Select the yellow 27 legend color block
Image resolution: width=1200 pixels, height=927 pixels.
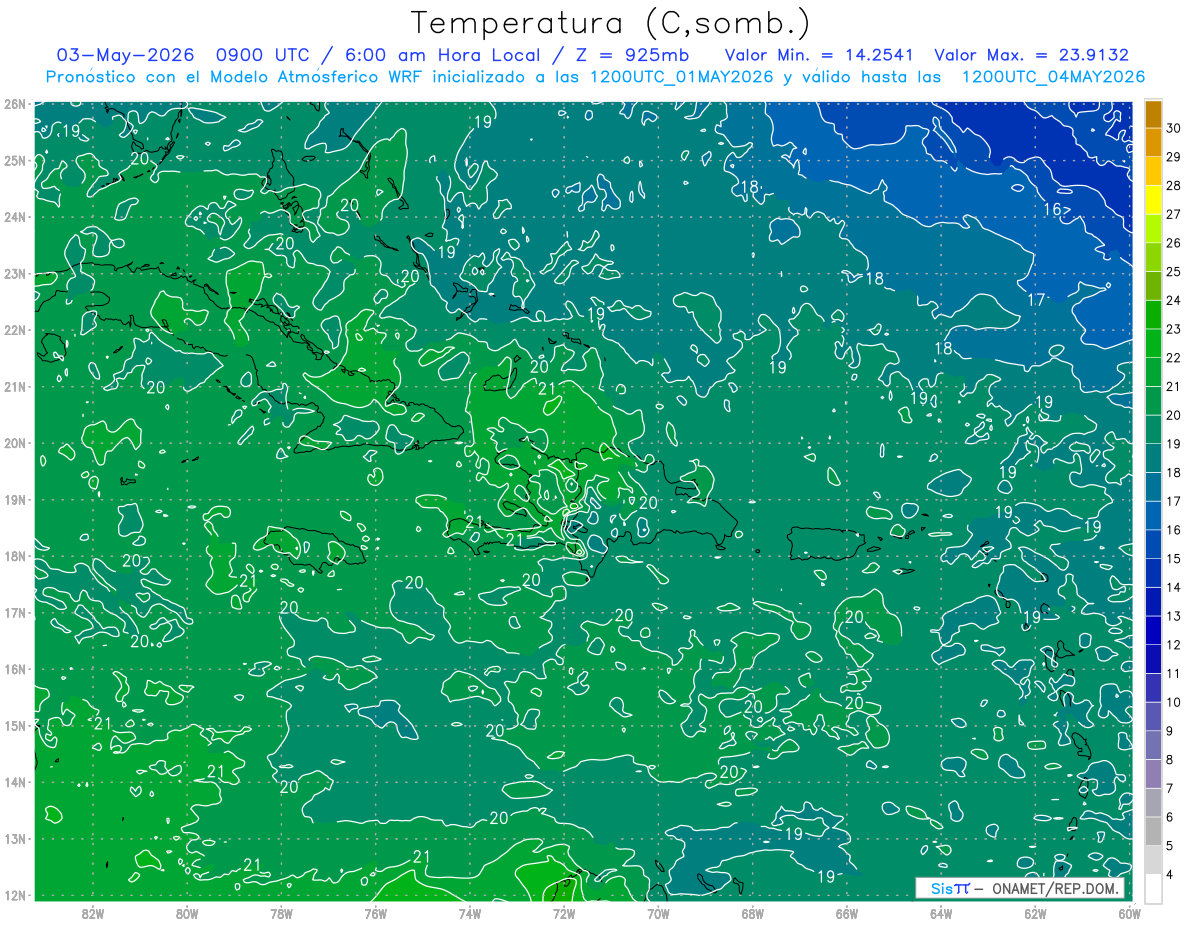tap(1153, 200)
